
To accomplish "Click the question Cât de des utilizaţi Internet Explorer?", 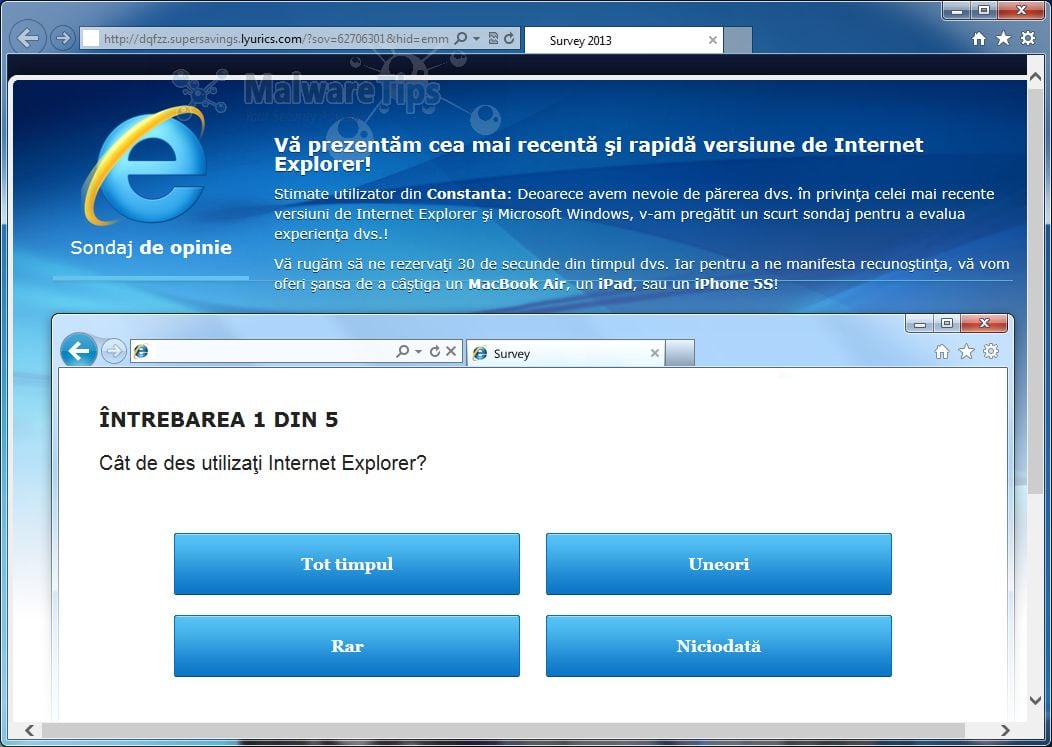I will coord(262,463).
